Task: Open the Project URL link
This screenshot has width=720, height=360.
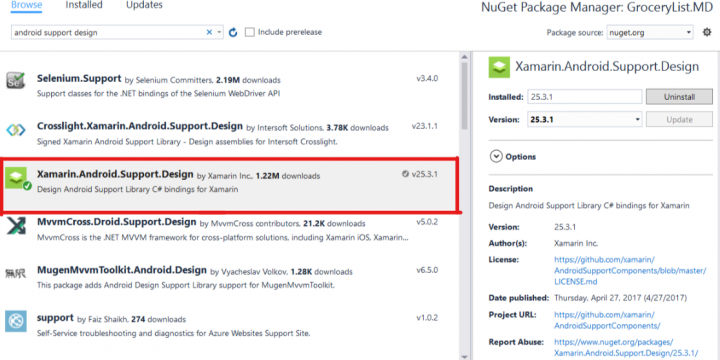Action: pos(607,321)
